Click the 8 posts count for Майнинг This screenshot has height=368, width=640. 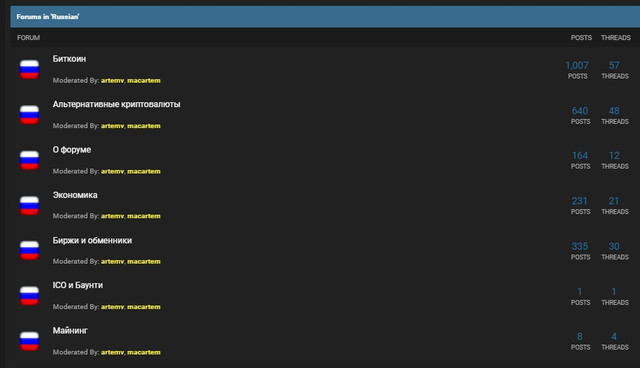[x=580, y=337]
